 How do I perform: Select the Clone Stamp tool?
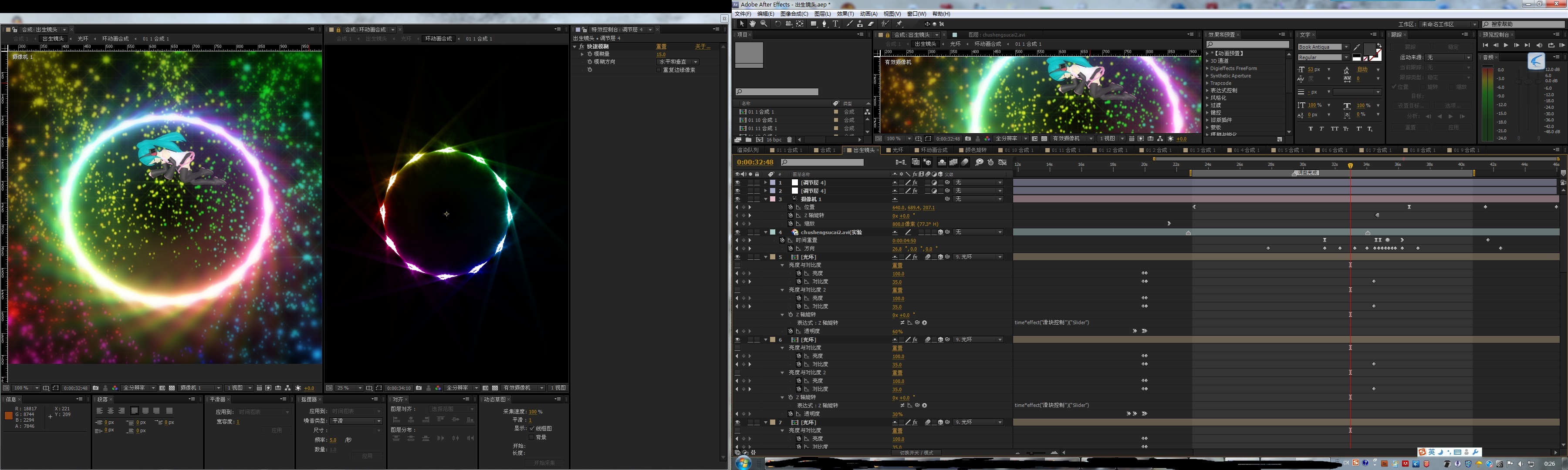[x=860, y=23]
